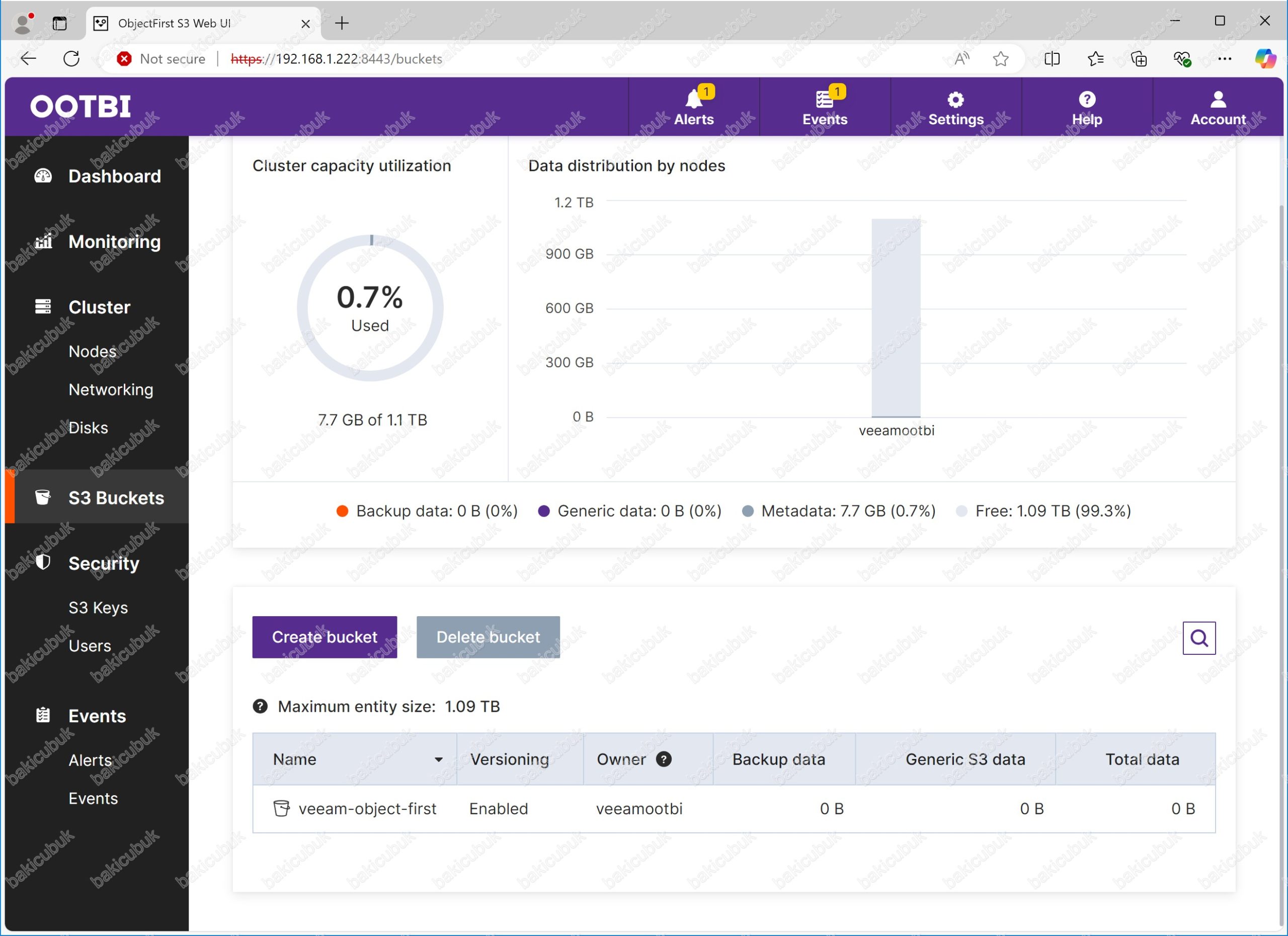Open the Settings gear
This screenshot has width=1288, height=936.
tap(956, 107)
